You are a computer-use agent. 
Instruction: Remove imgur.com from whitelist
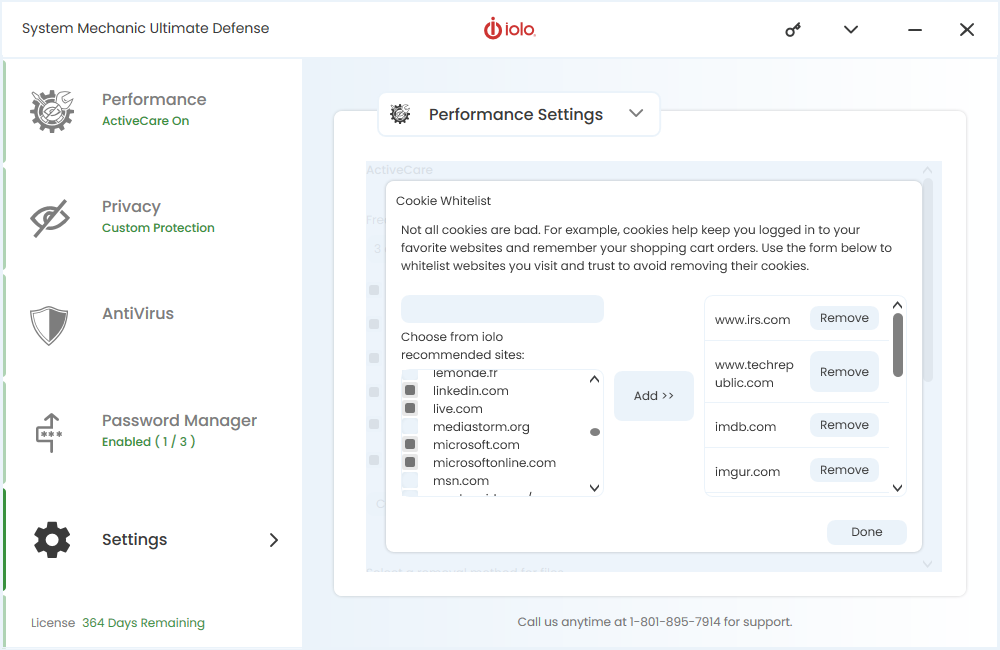click(x=844, y=470)
